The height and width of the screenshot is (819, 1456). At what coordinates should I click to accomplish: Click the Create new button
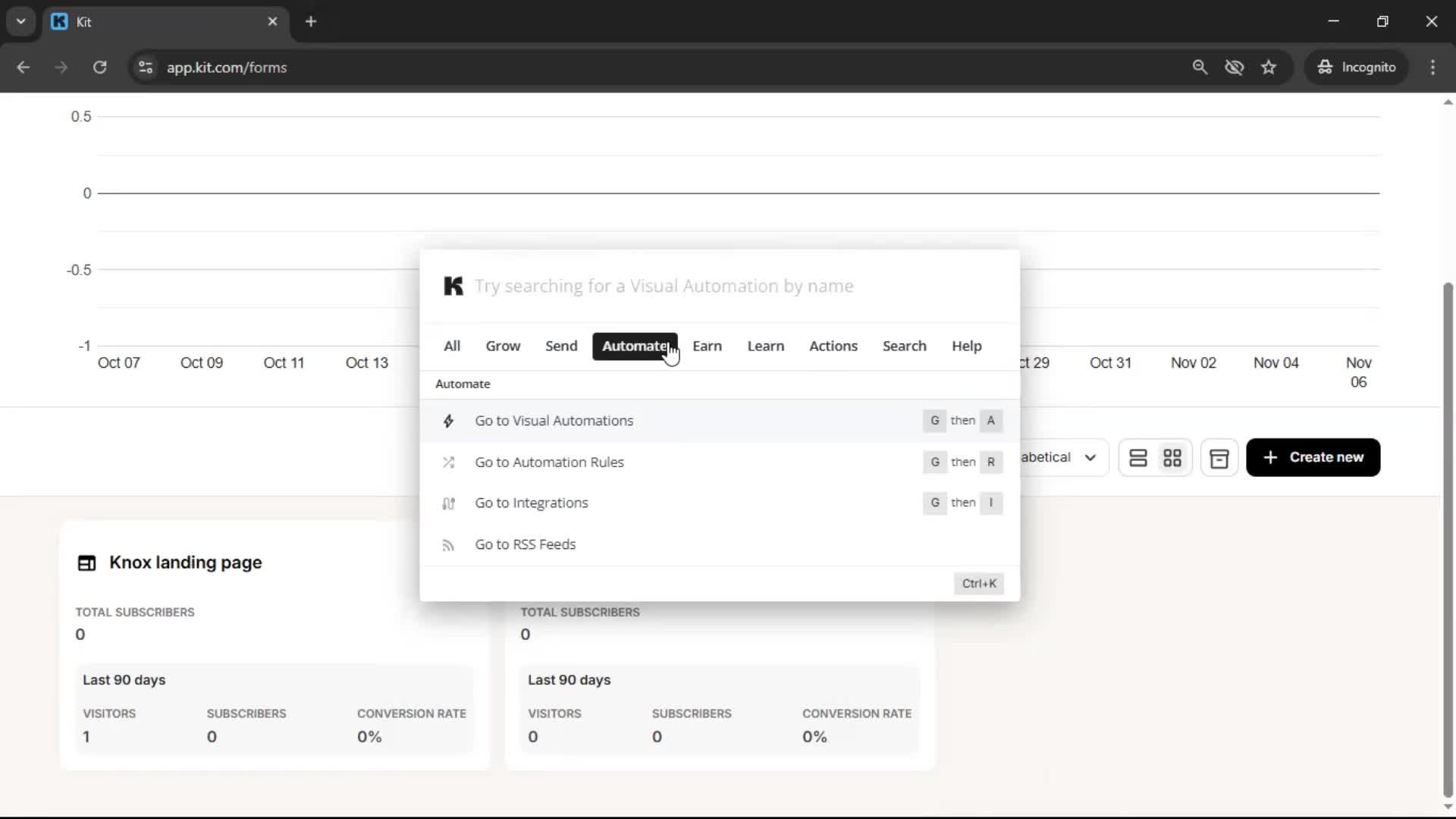coord(1313,457)
